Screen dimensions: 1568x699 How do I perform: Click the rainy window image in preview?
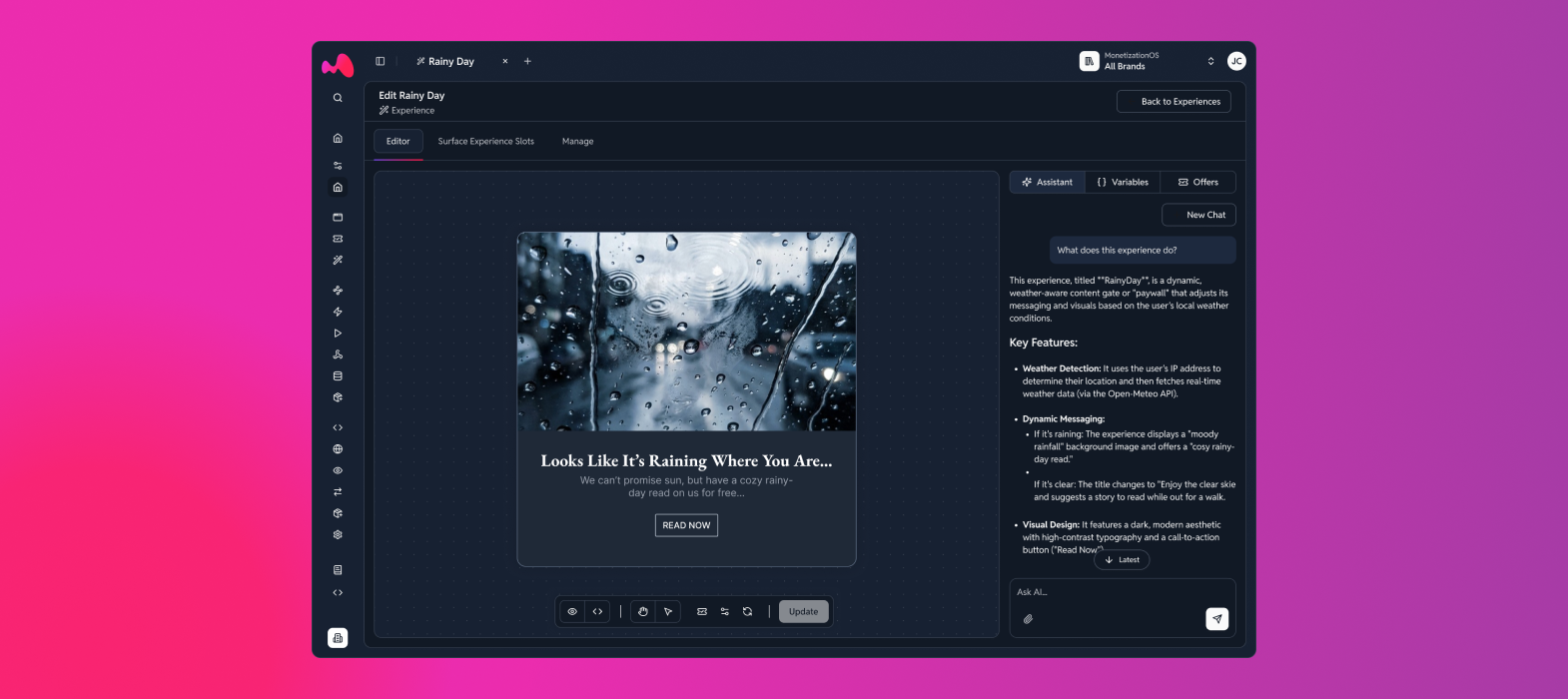click(x=686, y=333)
